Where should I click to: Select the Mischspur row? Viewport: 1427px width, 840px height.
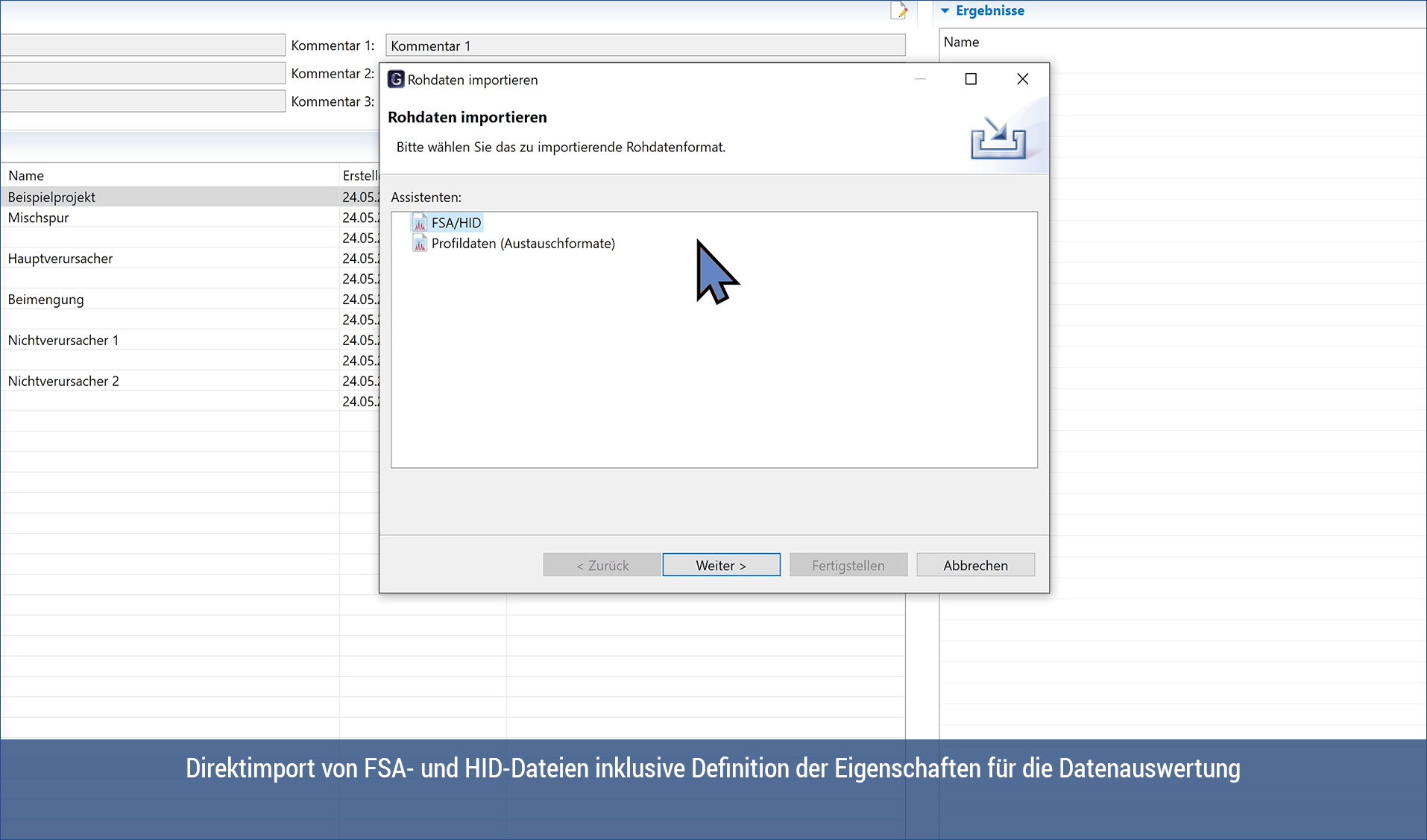click(x=190, y=218)
